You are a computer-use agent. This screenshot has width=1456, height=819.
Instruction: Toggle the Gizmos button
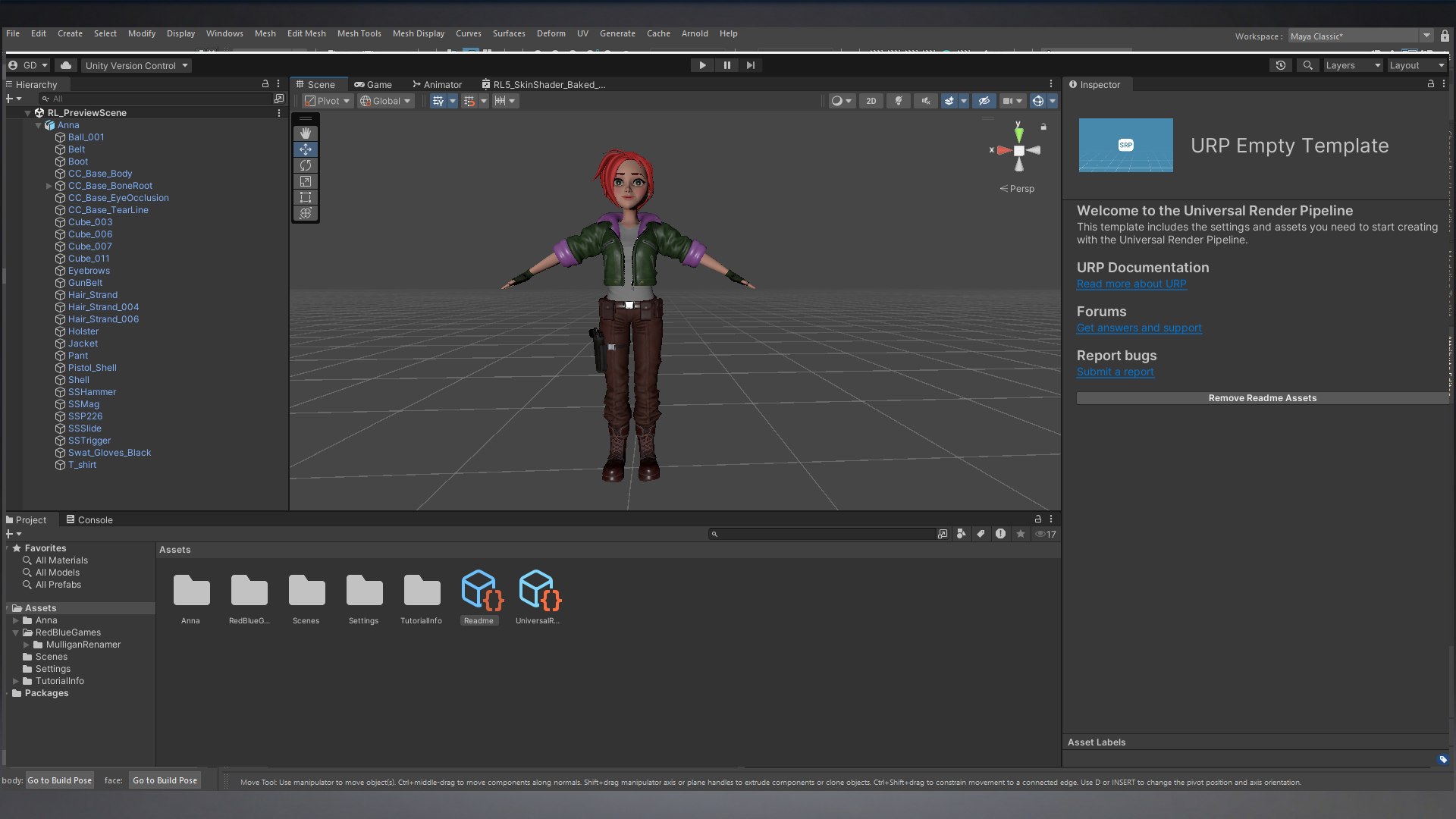point(1038,101)
